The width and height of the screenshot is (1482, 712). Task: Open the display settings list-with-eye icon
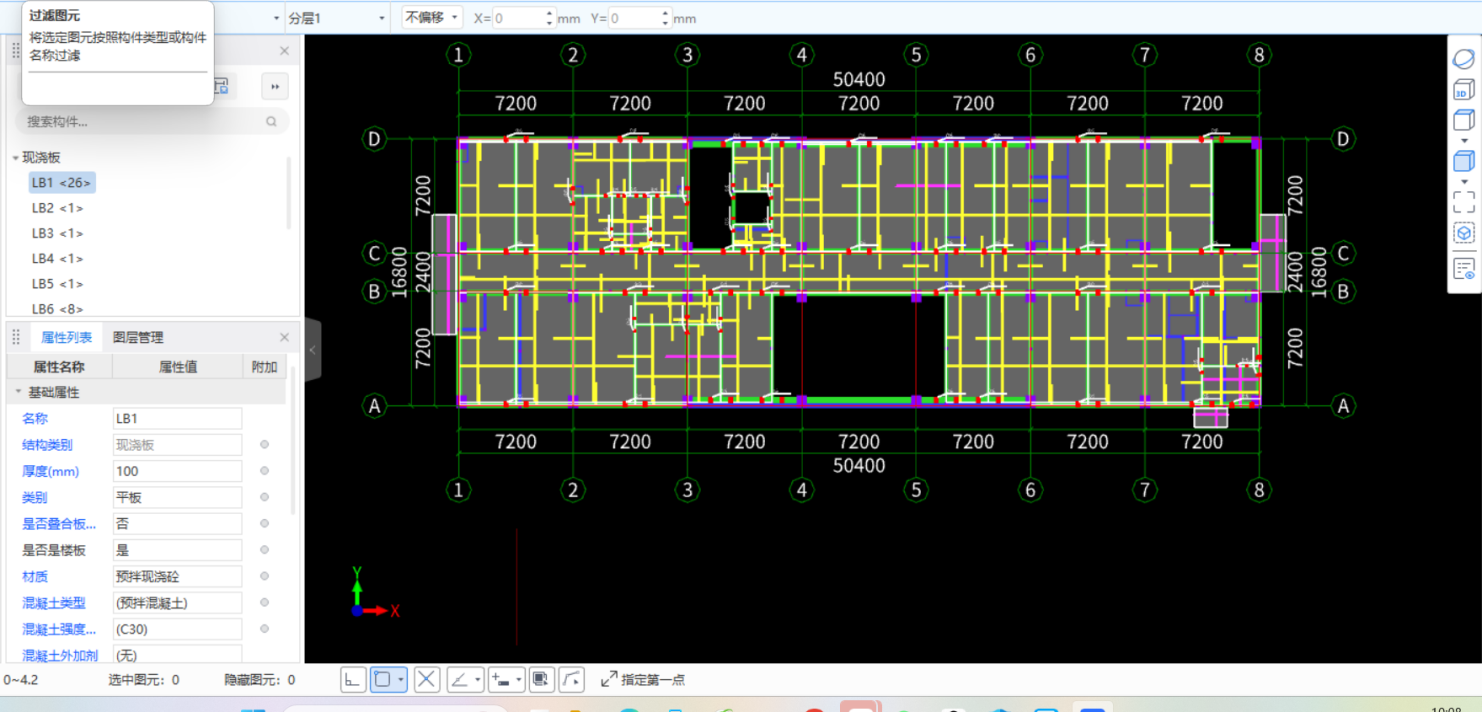coord(1463,268)
